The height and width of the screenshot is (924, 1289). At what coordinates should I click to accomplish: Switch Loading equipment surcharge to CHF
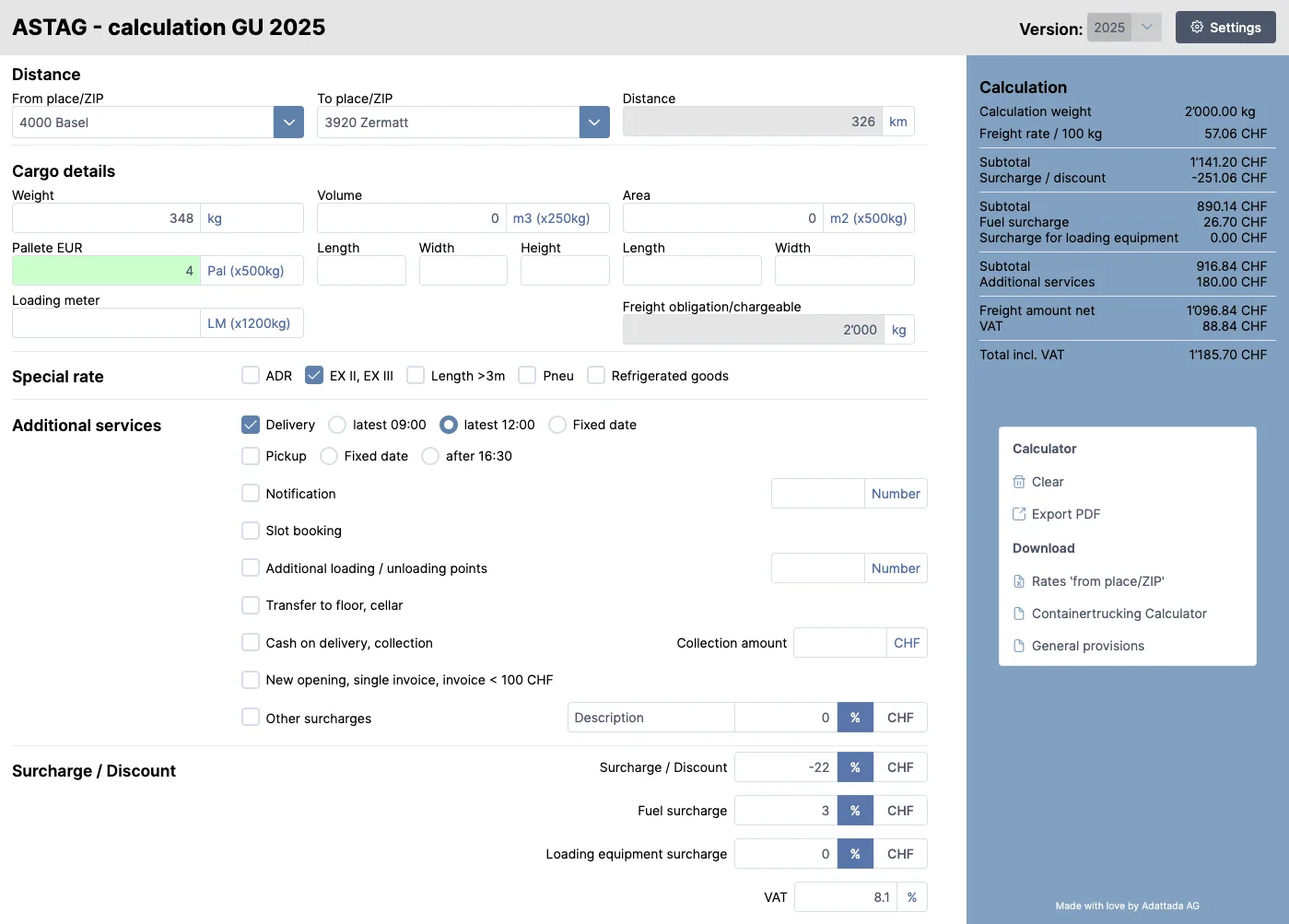(900, 854)
